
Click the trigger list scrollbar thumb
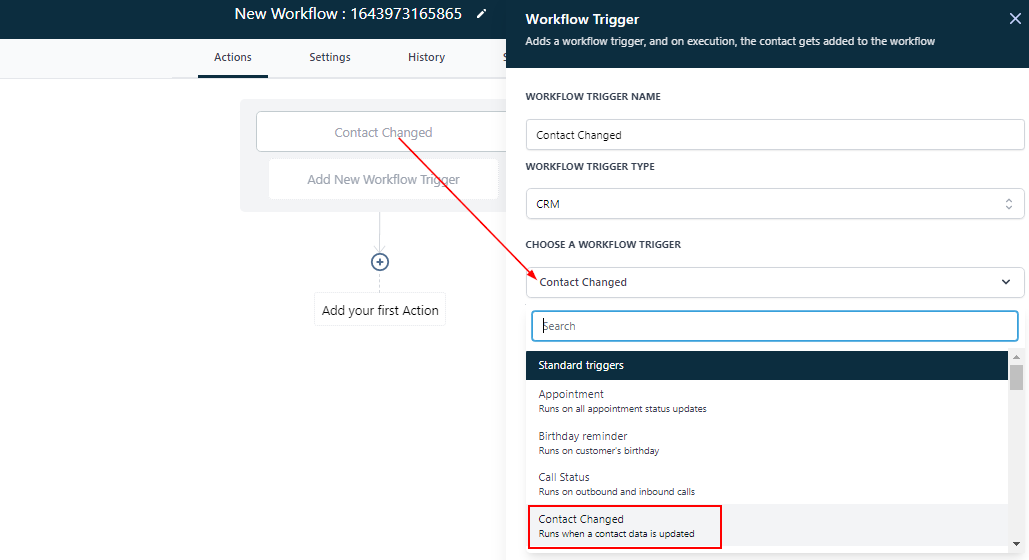pyautogui.click(x=1016, y=377)
